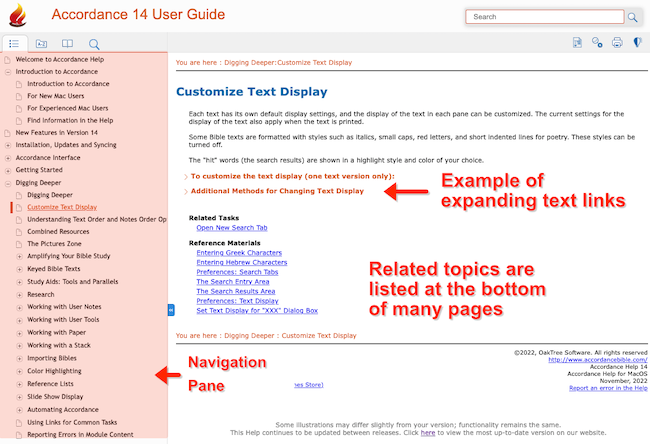
Task: Open the A-Z Index tab icon
Action: 41,44
